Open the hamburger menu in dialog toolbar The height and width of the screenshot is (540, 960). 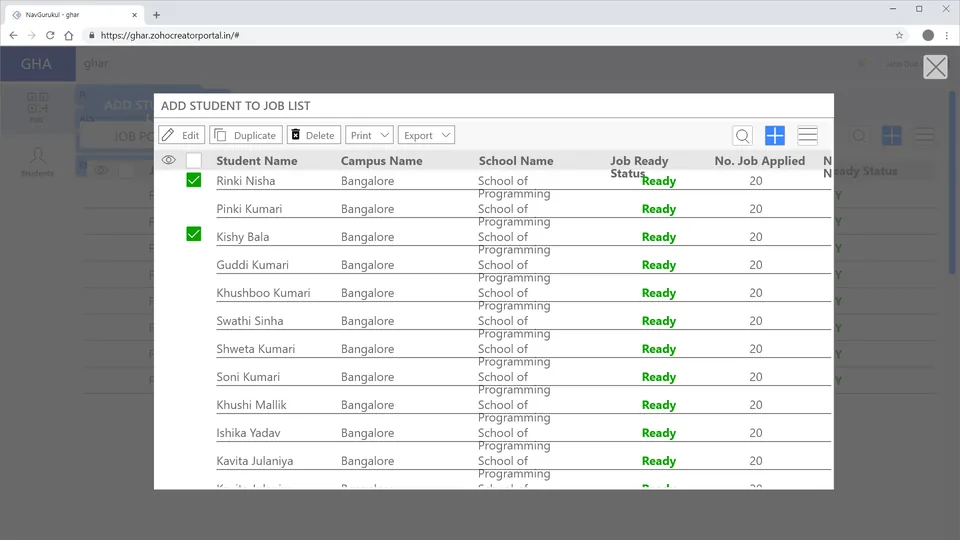pos(808,135)
